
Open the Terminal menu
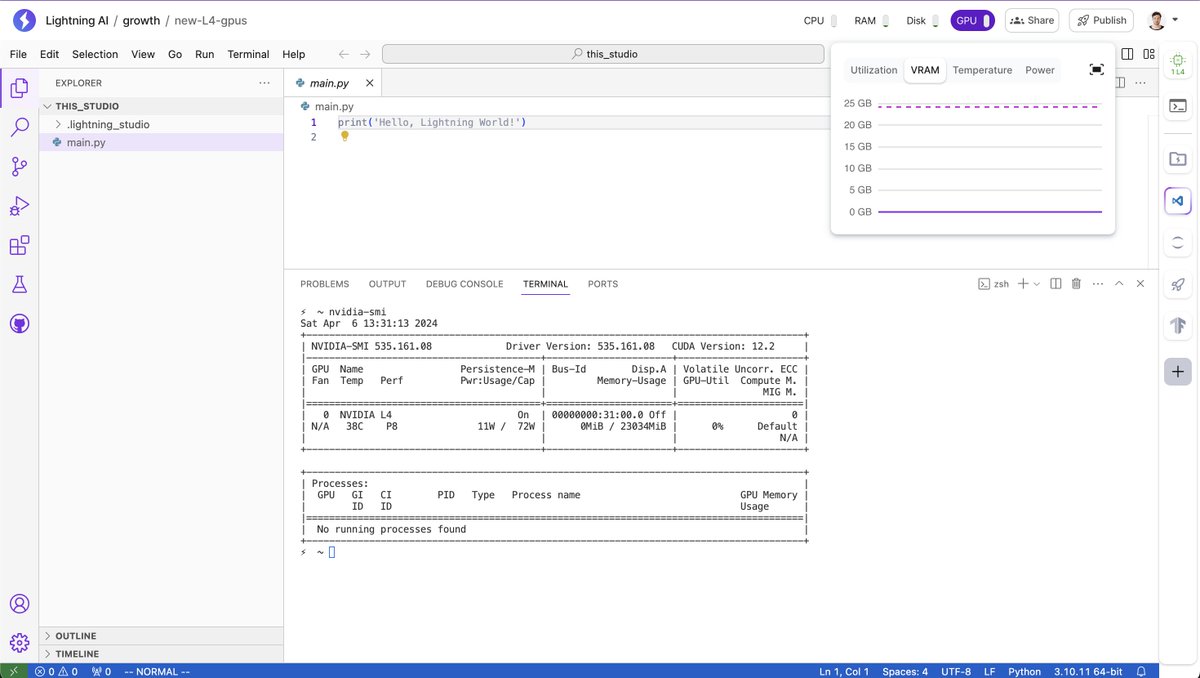click(248, 54)
